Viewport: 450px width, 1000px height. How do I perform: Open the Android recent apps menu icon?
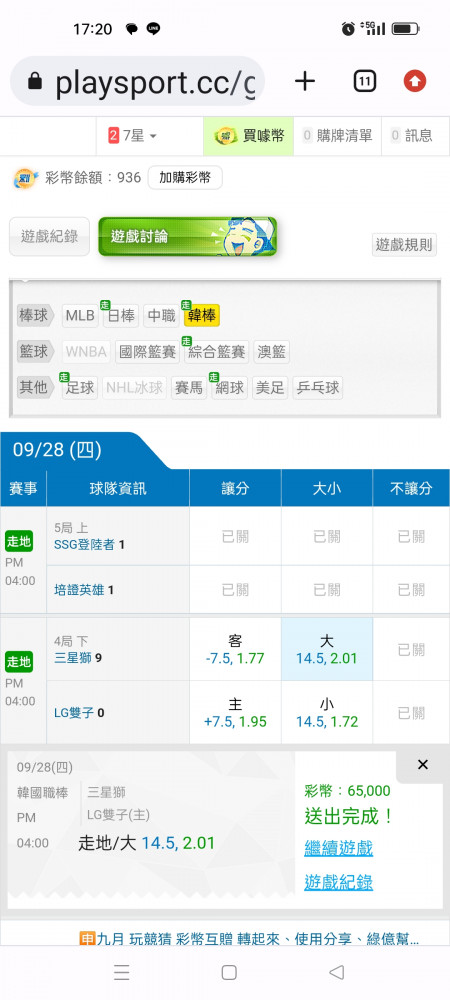[122, 972]
